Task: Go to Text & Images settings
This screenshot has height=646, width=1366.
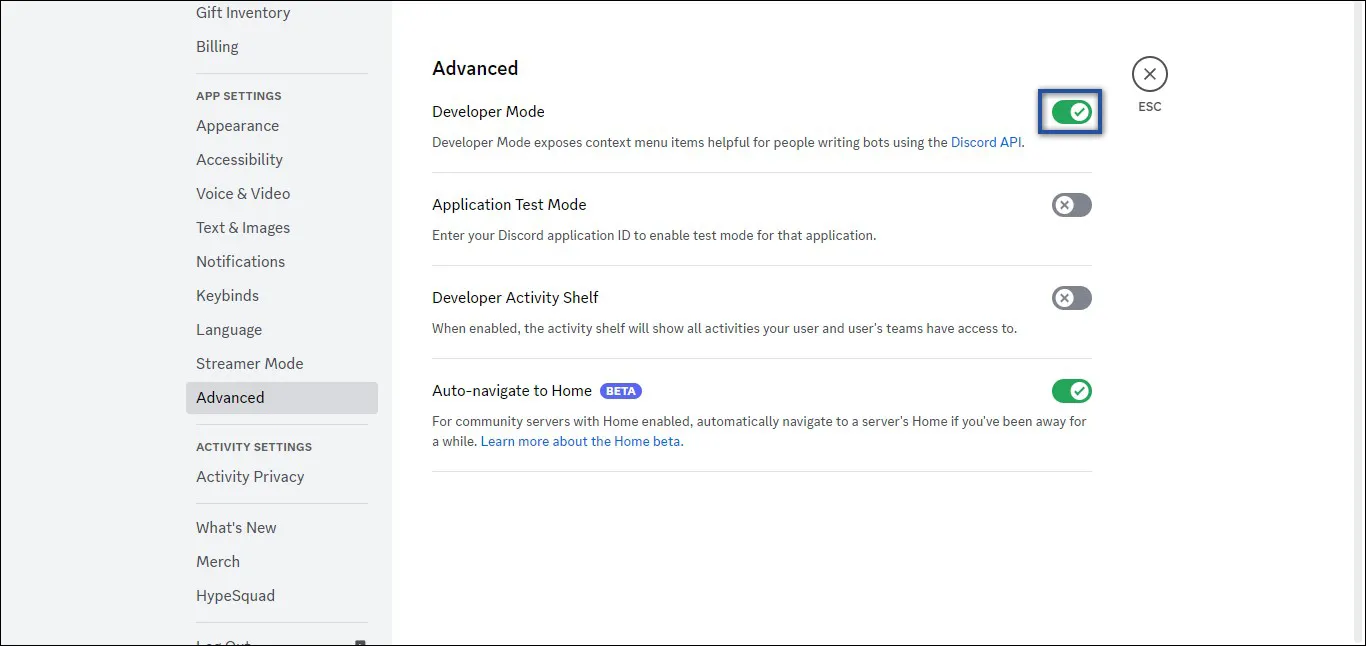Action: pos(242,227)
